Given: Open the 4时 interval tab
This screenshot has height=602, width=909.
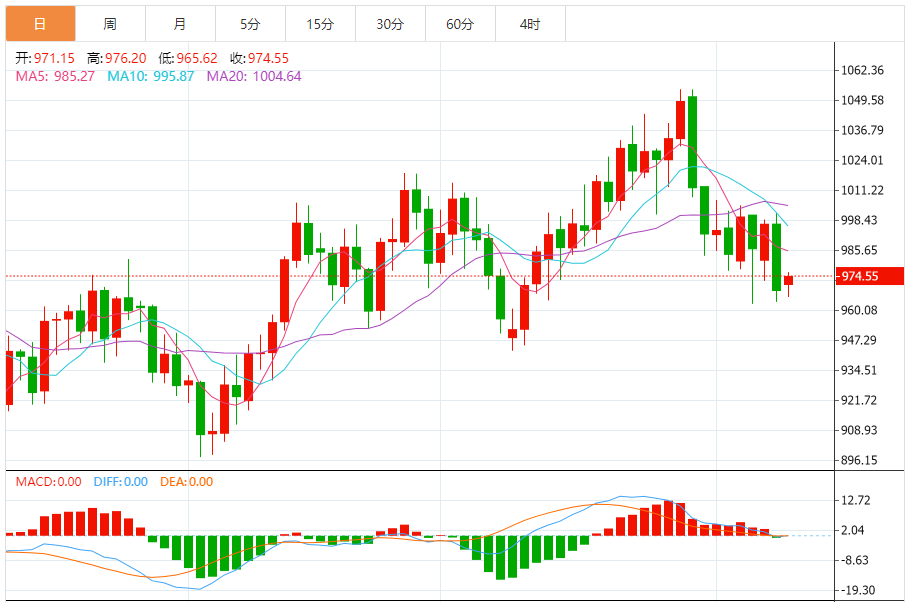Looking at the screenshot, I should 530,24.
